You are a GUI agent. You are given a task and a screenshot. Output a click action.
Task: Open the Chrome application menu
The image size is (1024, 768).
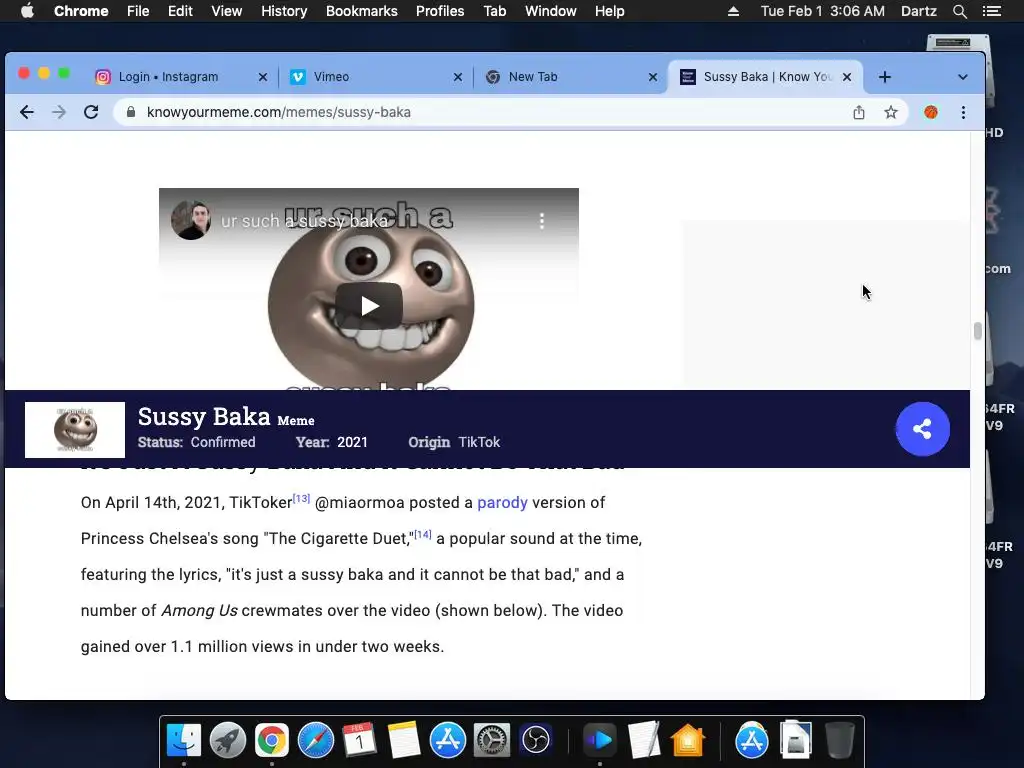coord(81,11)
